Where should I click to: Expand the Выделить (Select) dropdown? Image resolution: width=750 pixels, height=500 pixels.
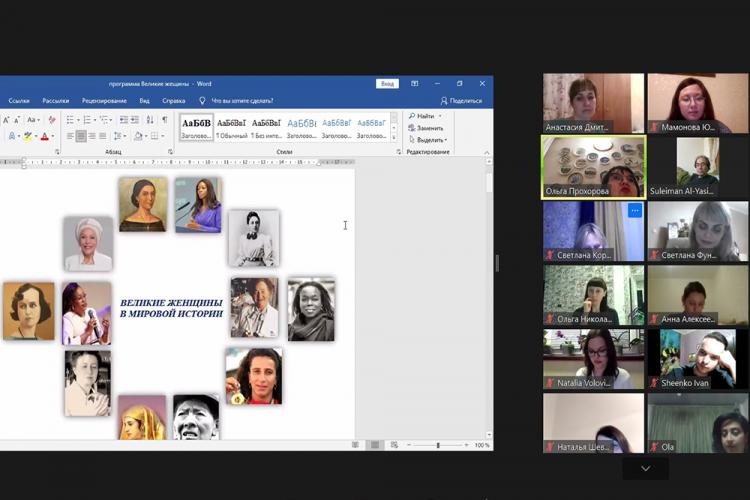432,140
